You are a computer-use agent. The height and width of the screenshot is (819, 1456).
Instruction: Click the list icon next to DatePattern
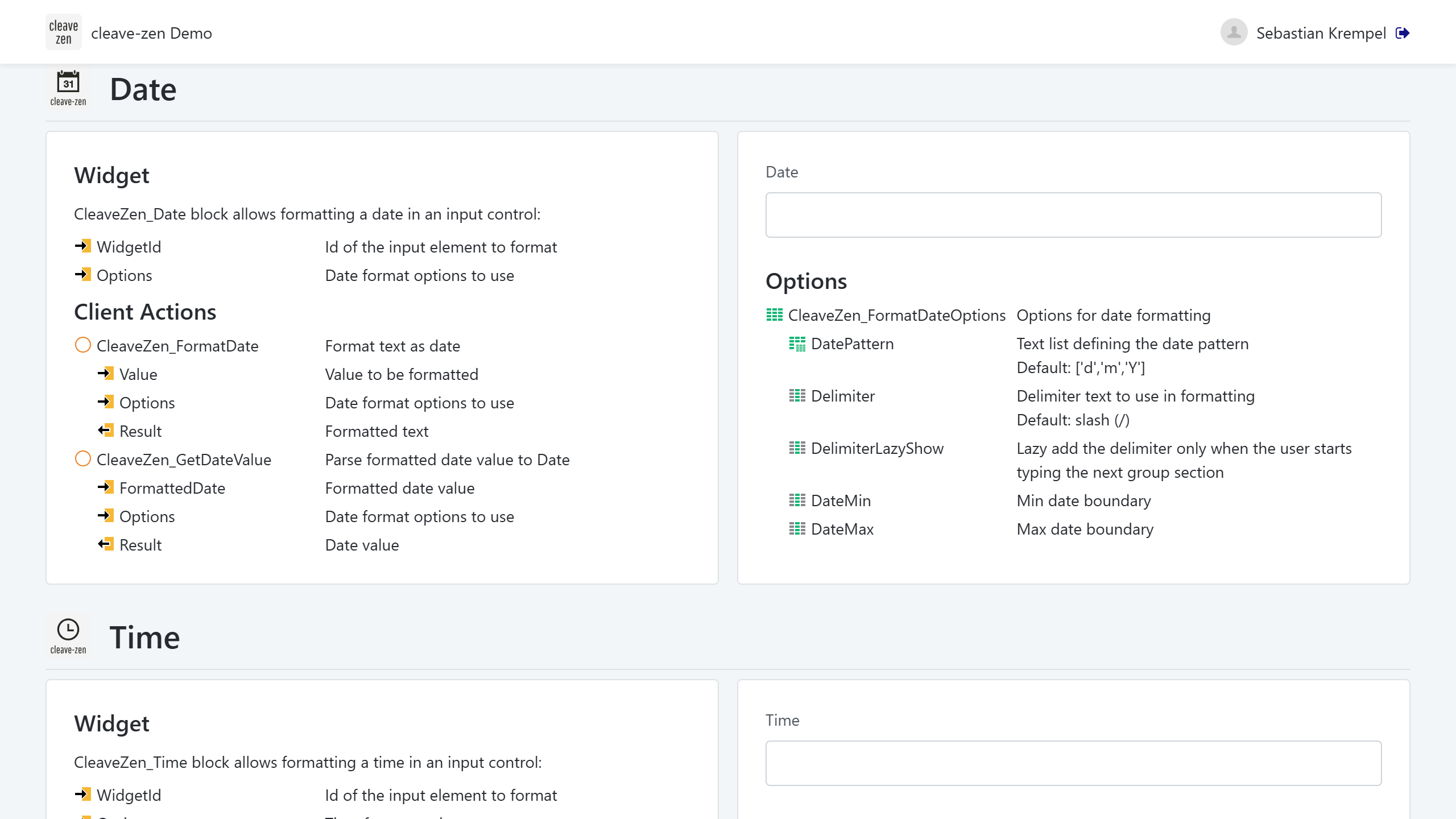797,344
